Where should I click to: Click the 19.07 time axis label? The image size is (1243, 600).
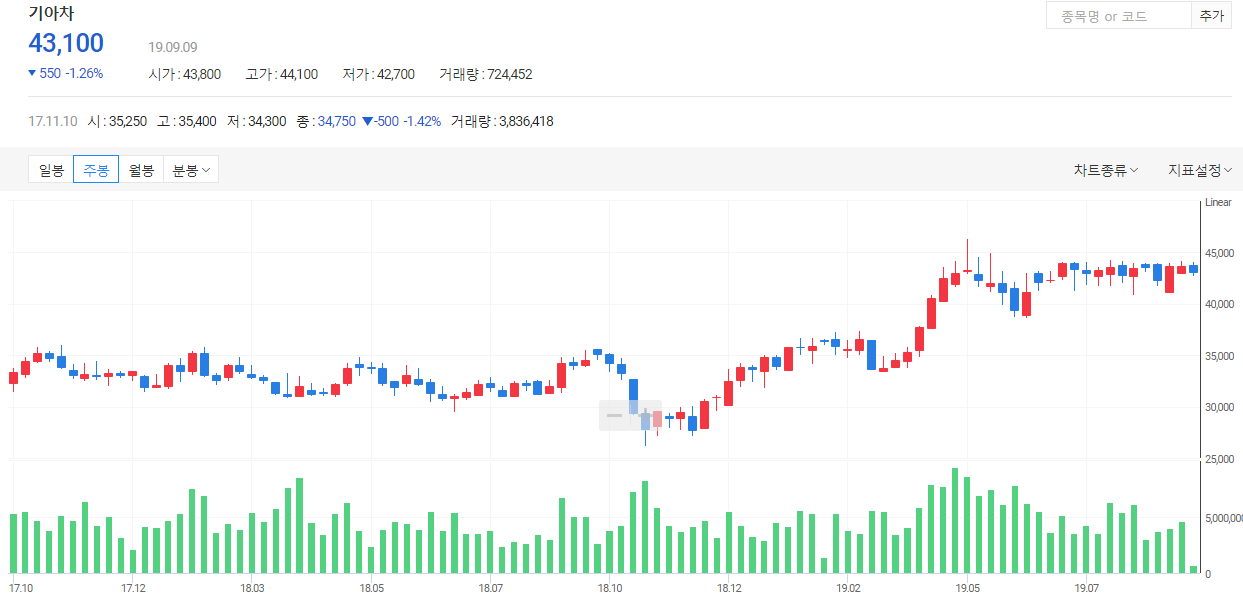1086,588
